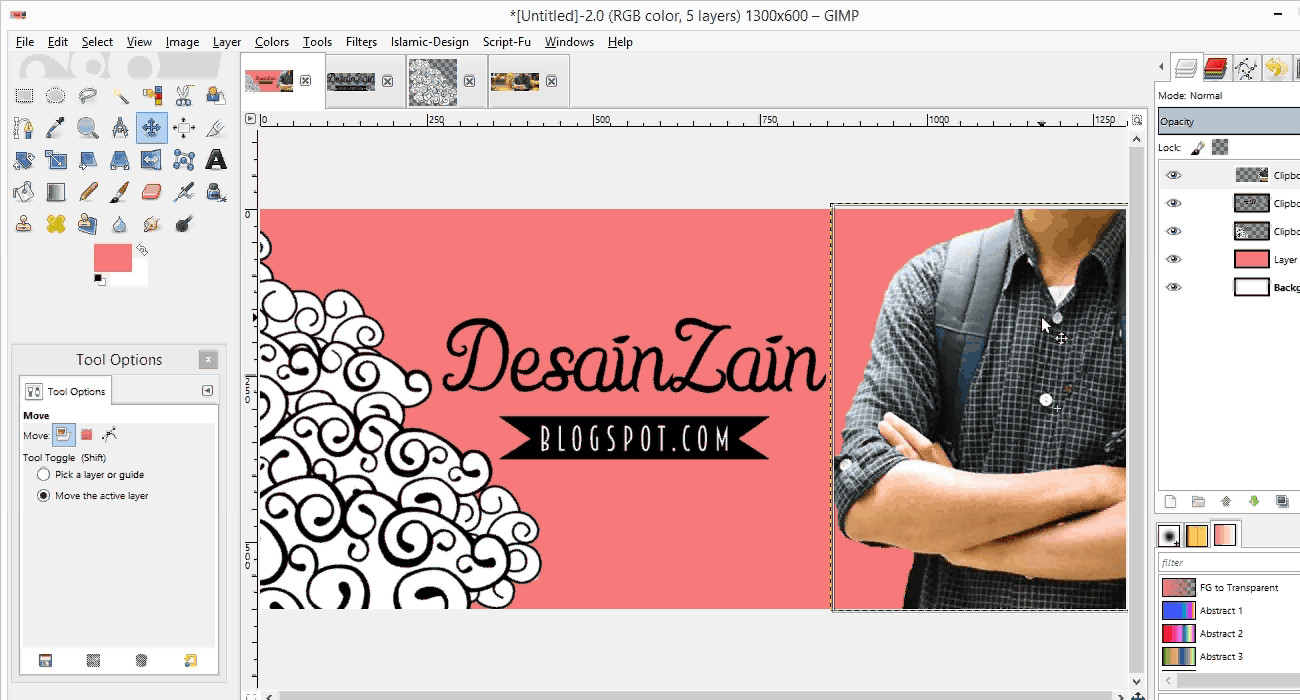Screen dimensions: 1300x700
Task: Select the Blend gradient tool
Action: 56,192
